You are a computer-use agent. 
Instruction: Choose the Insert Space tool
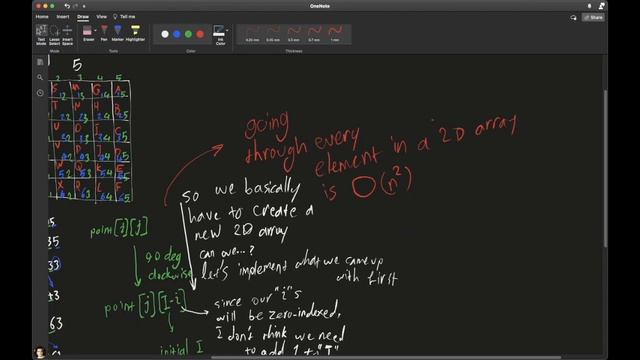click(x=67, y=35)
